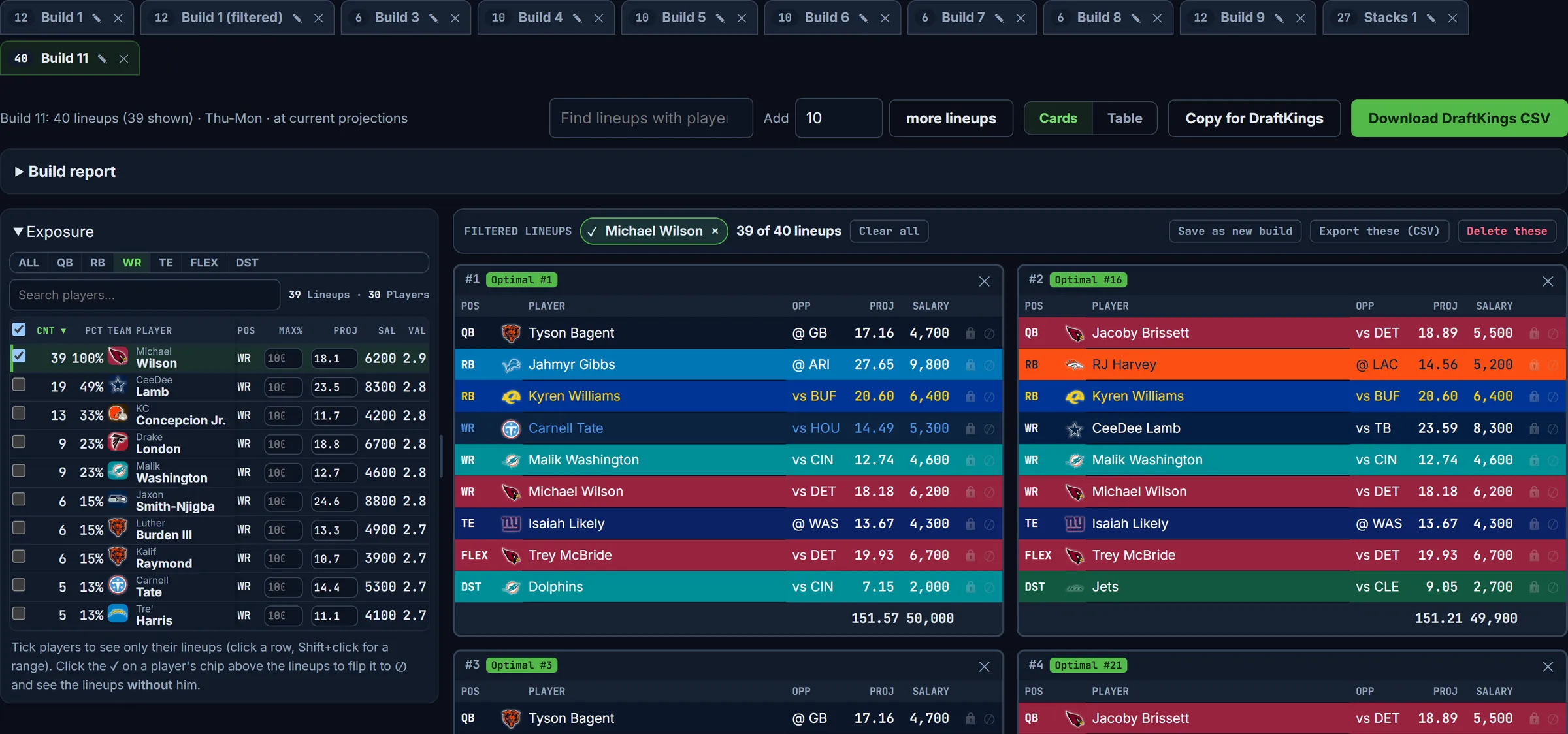Rename Build 11 using its pencil icon

102,59
